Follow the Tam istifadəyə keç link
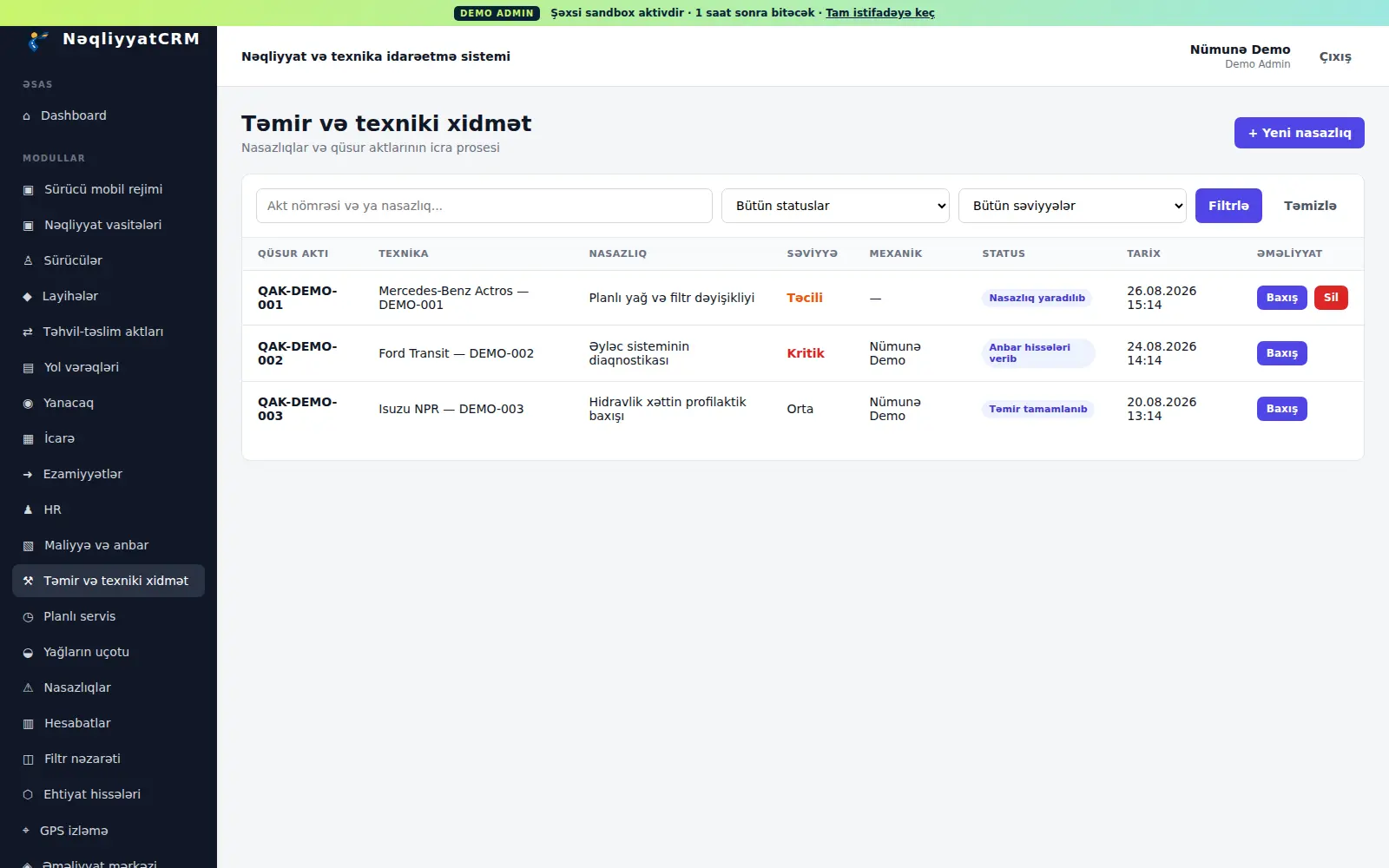The image size is (1389, 868). pos(880,13)
